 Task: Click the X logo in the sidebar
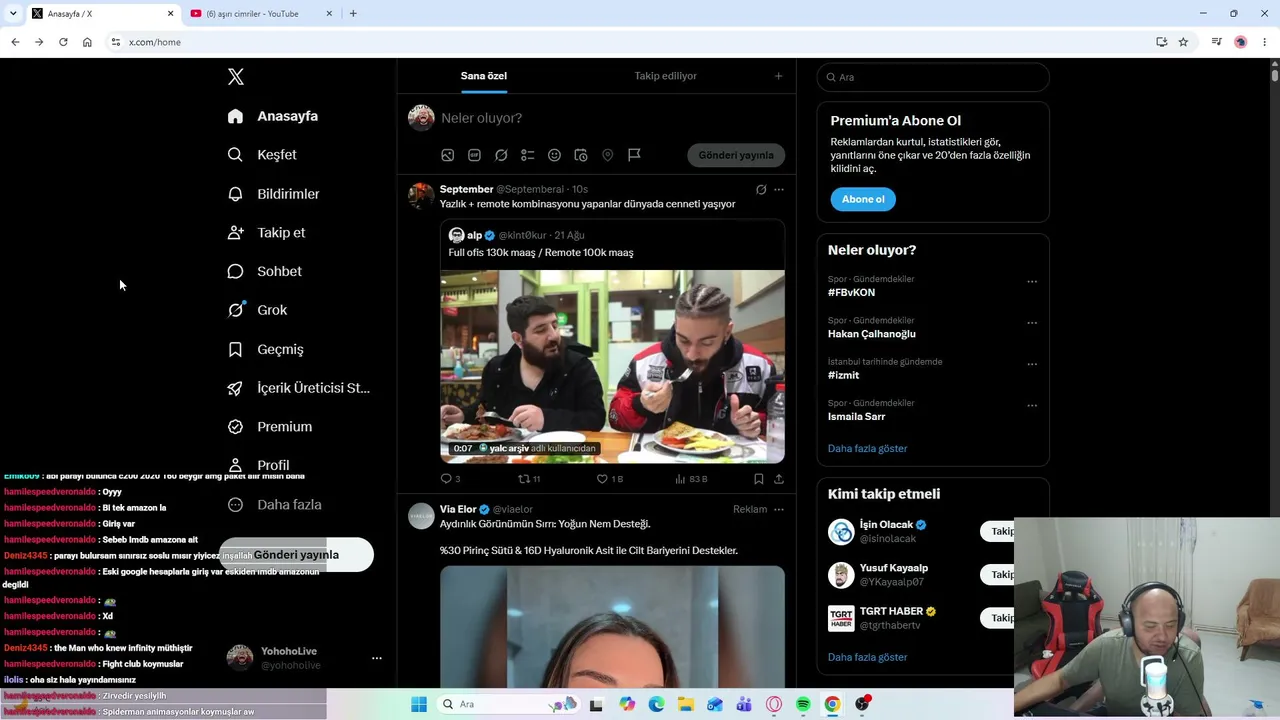coord(236,77)
